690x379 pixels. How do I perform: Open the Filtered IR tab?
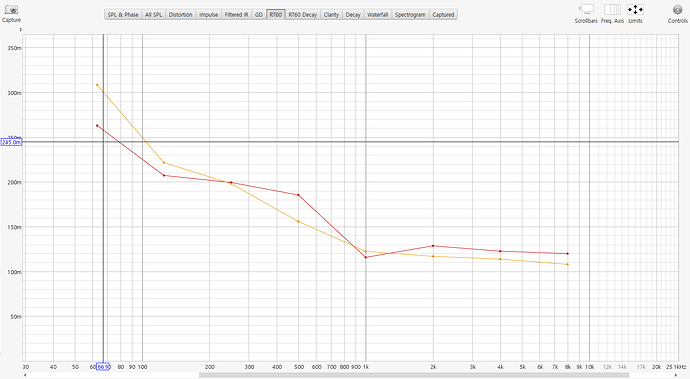coord(236,15)
